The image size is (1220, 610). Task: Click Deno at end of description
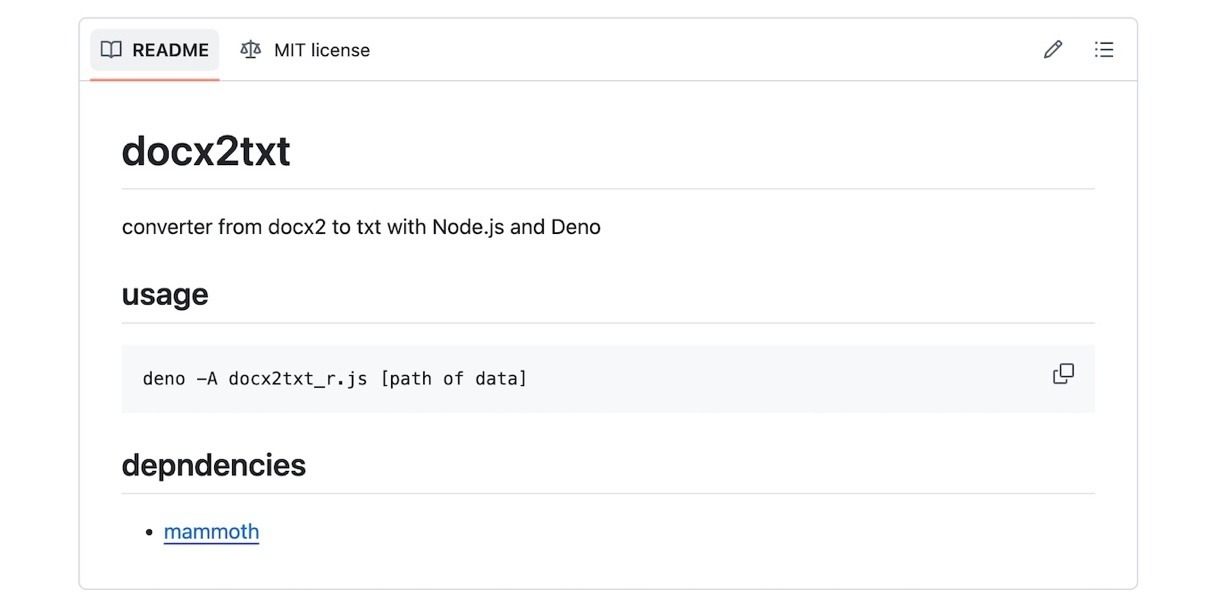coord(575,227)
